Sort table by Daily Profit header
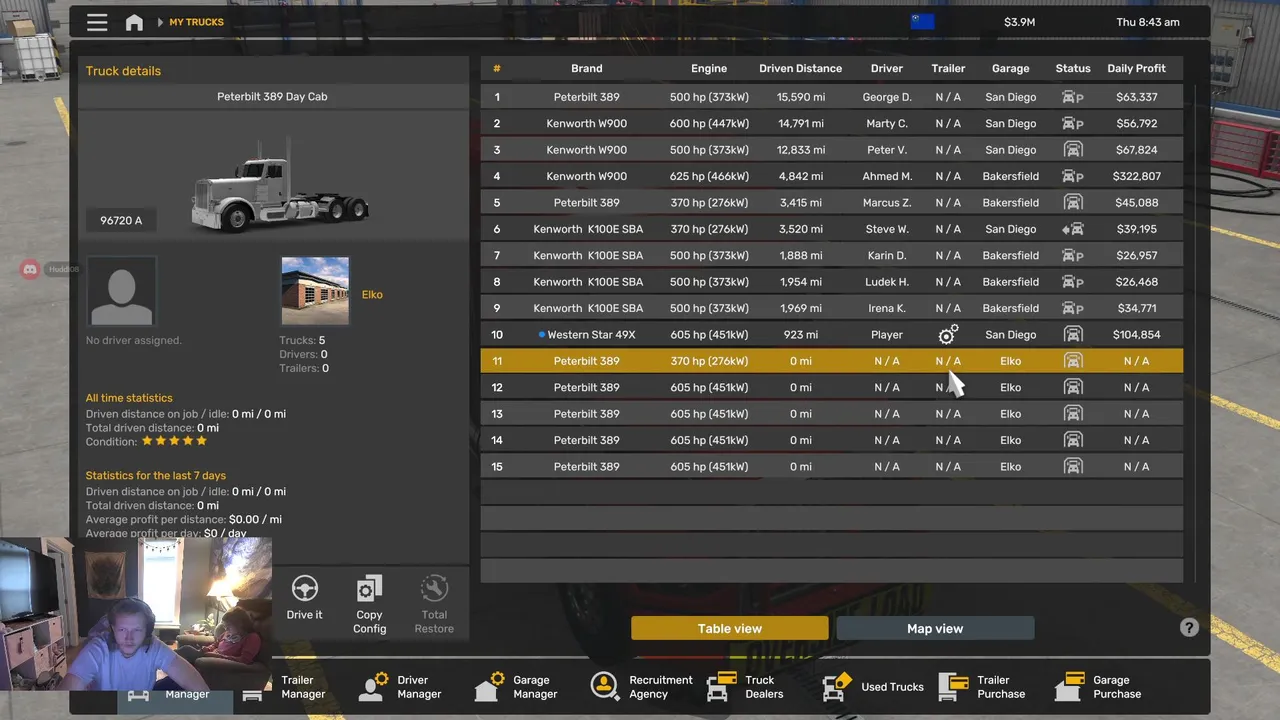This screenshot has height=720, width=1280. click(1136, 69)
